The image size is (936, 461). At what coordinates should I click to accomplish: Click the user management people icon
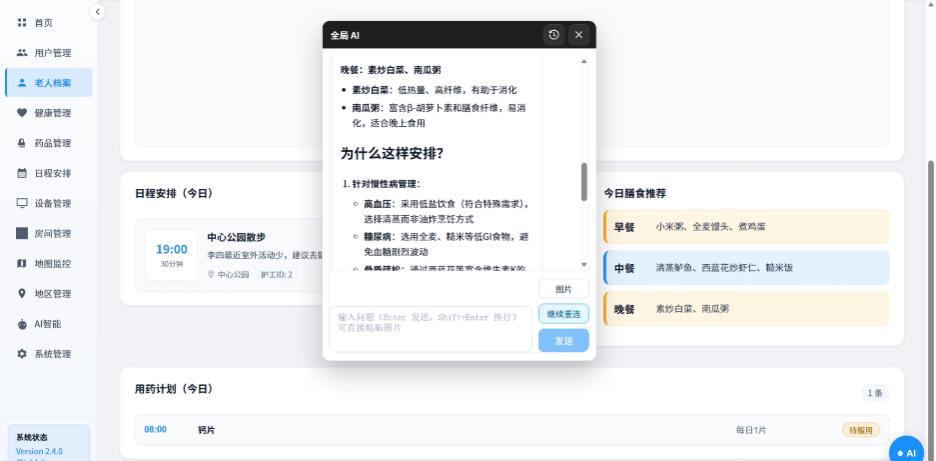click(x=22, y=53)
